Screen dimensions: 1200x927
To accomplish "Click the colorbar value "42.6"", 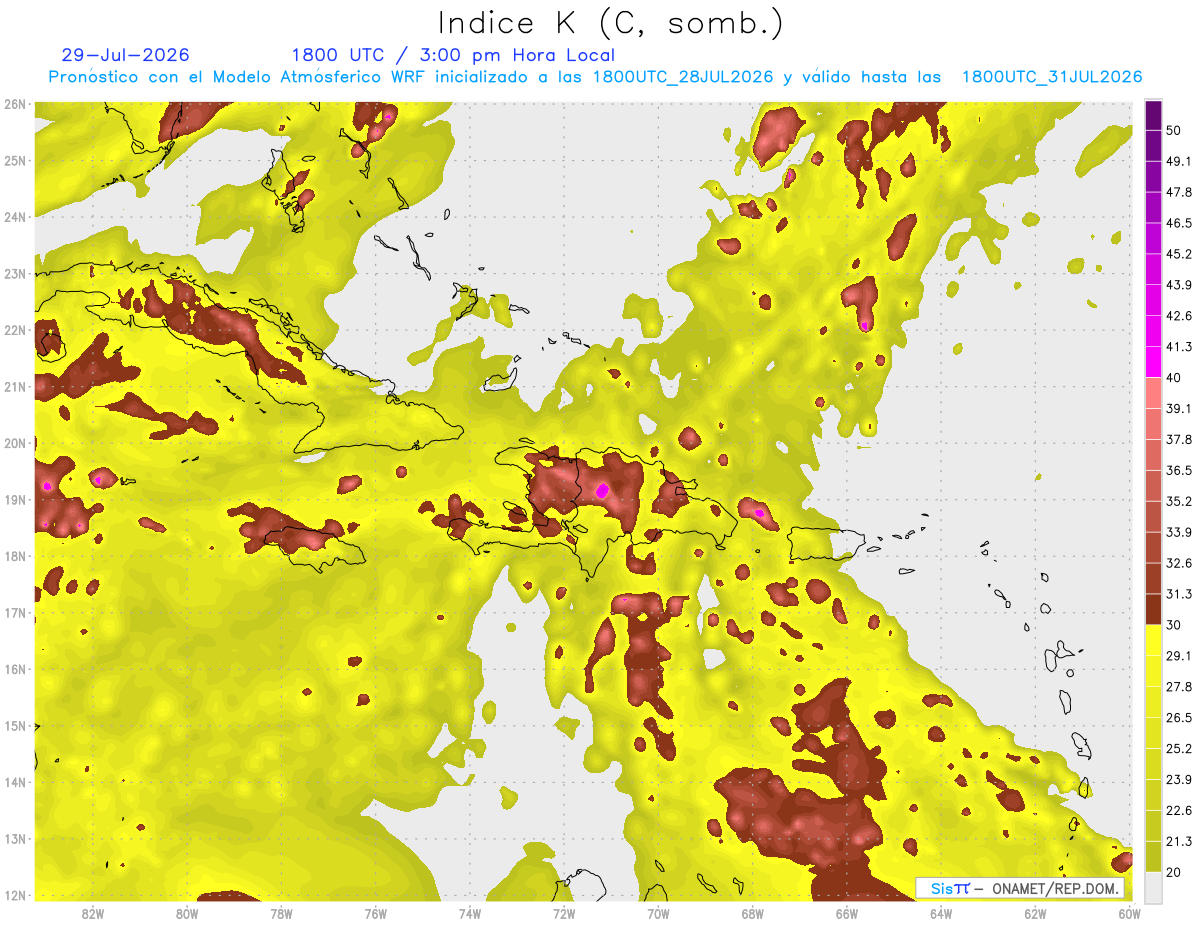I will click(x=1179, y=316).
